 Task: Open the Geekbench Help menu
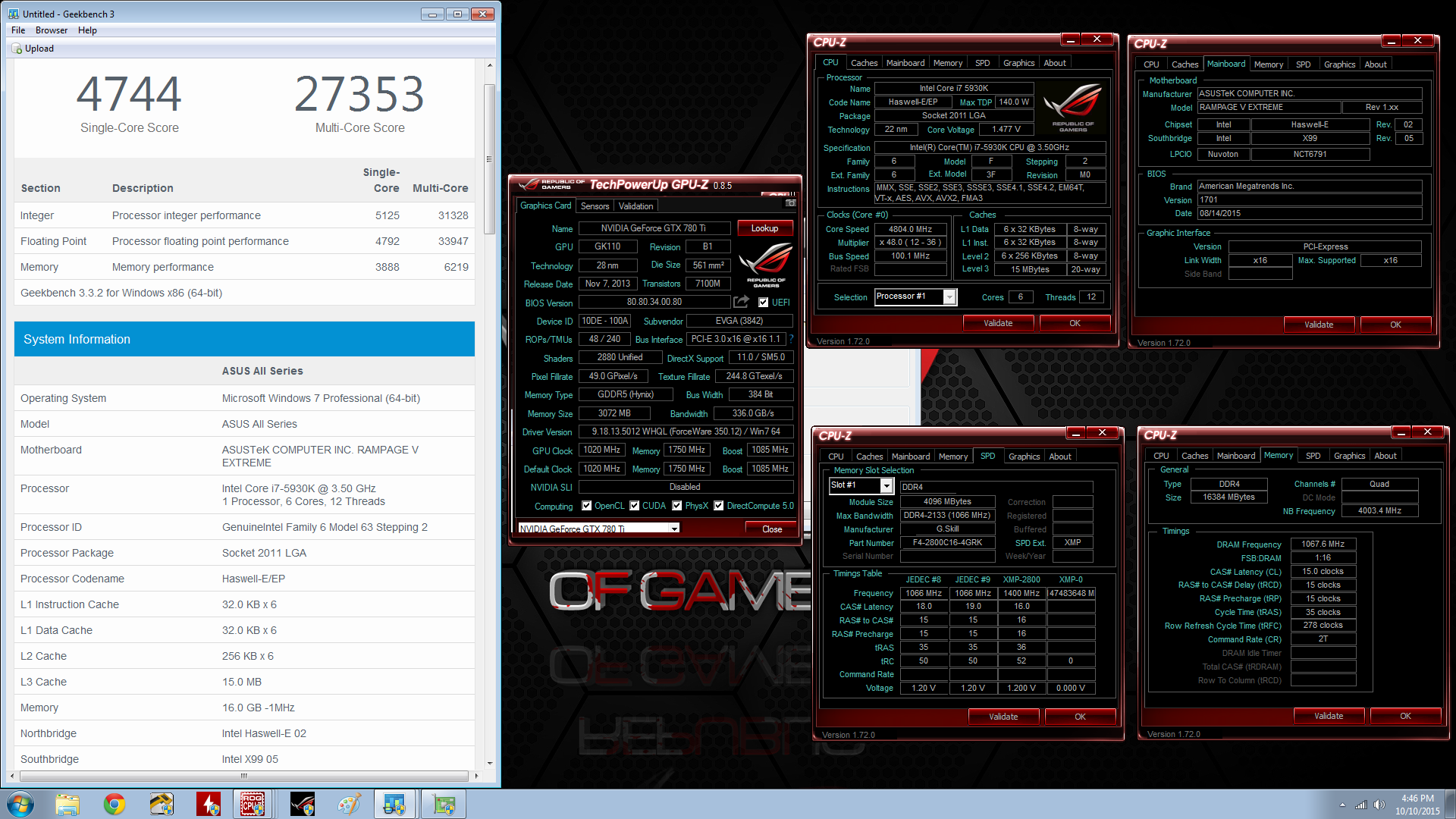tap(87, 30)
